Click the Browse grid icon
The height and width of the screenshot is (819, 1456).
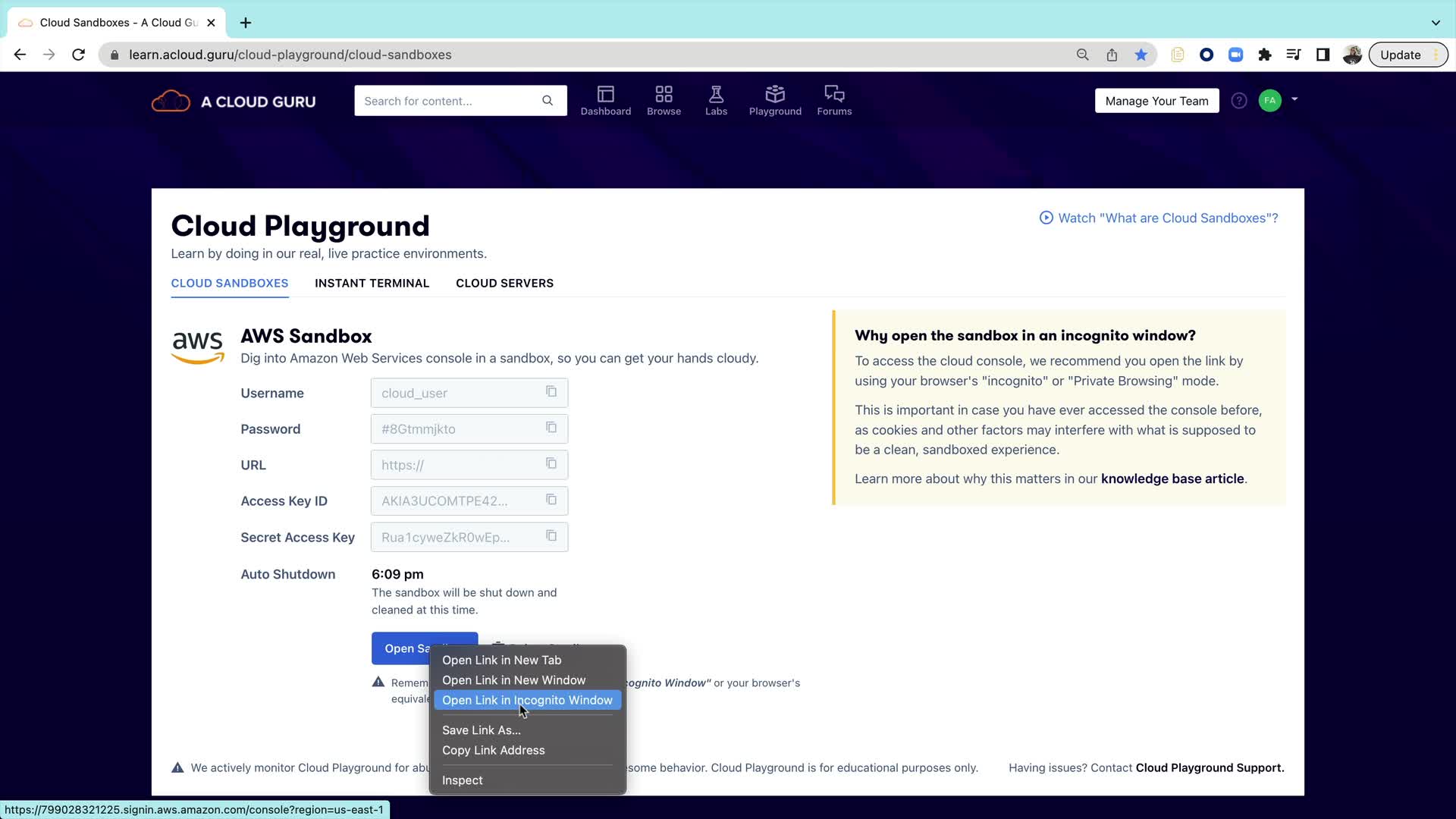click(664, 100)
